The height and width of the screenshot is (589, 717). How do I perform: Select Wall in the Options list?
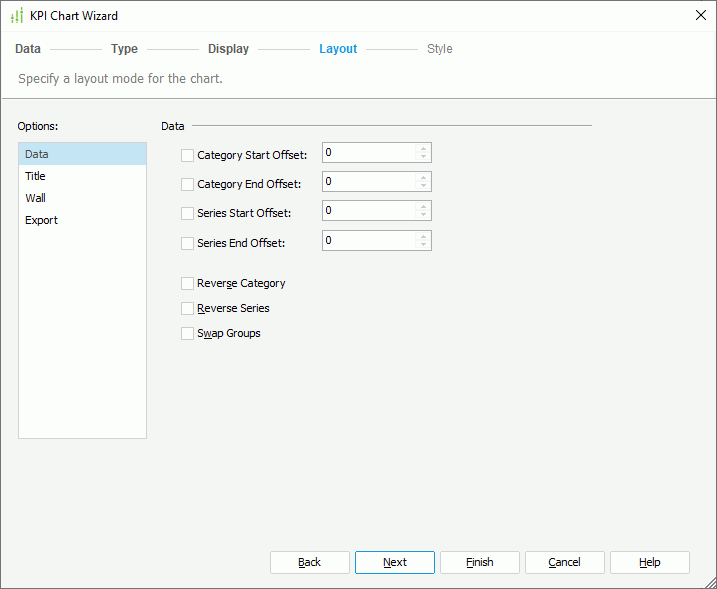(82, 198)
